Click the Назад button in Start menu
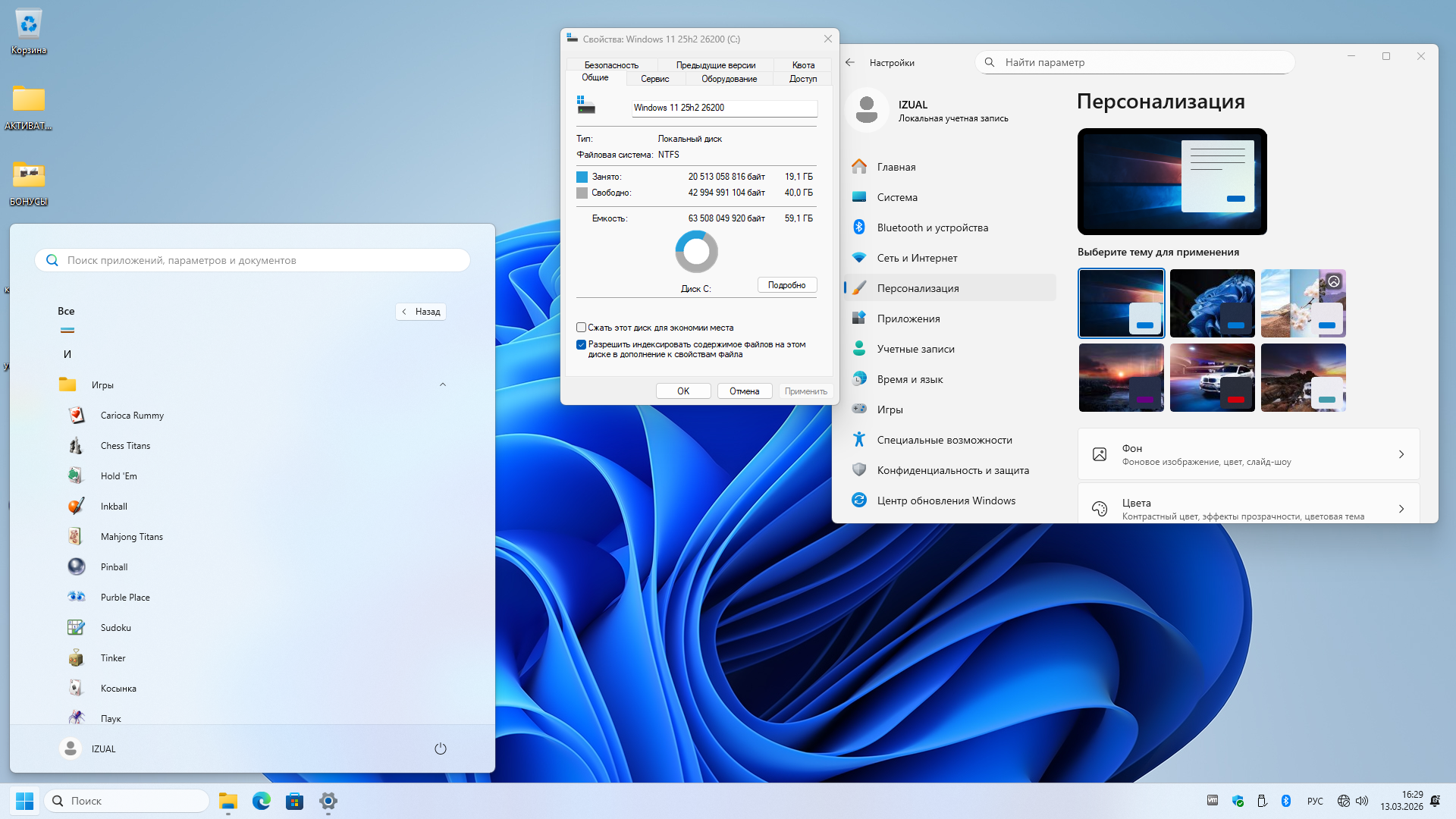The height and width of the screenshot is (819, 1456). tap(421, 312)
